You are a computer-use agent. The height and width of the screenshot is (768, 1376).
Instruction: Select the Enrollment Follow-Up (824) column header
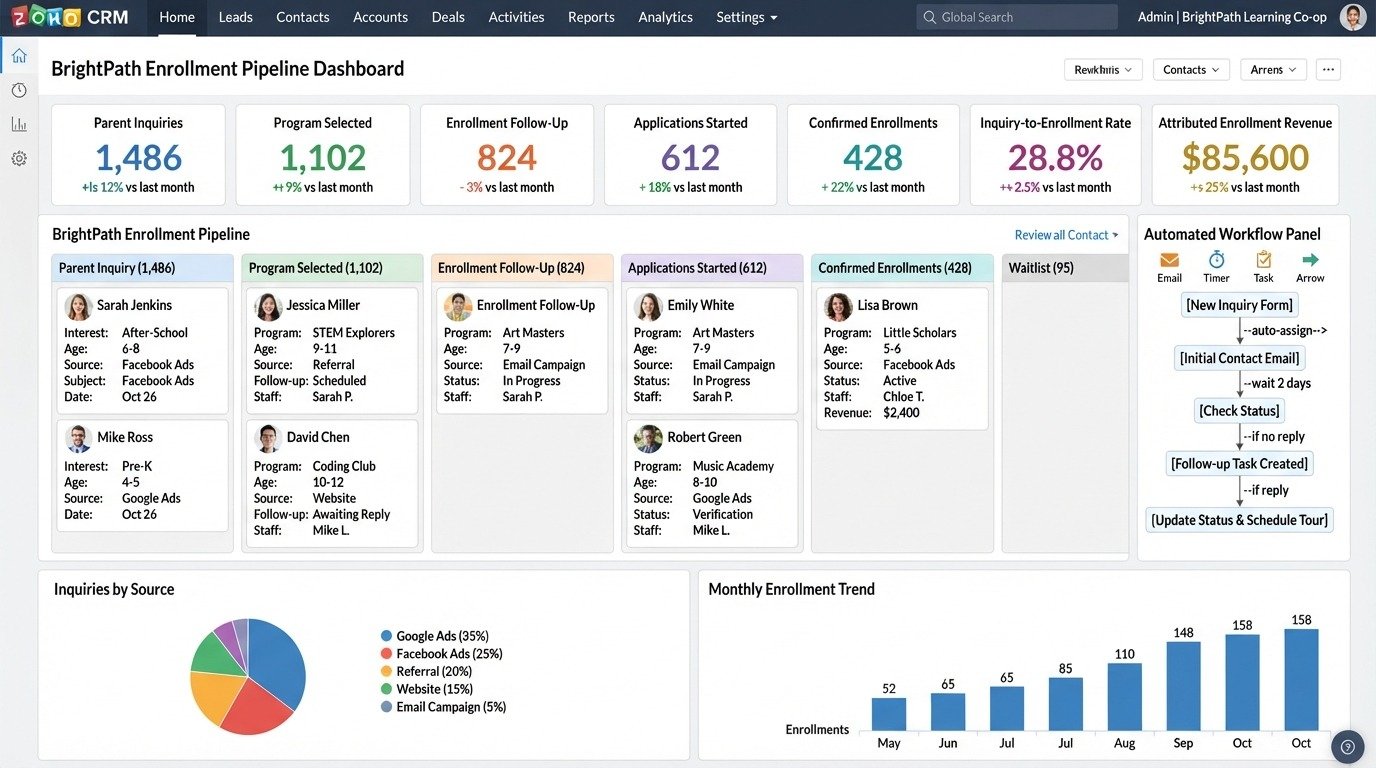pyautogui.click(x=522, y=268)
